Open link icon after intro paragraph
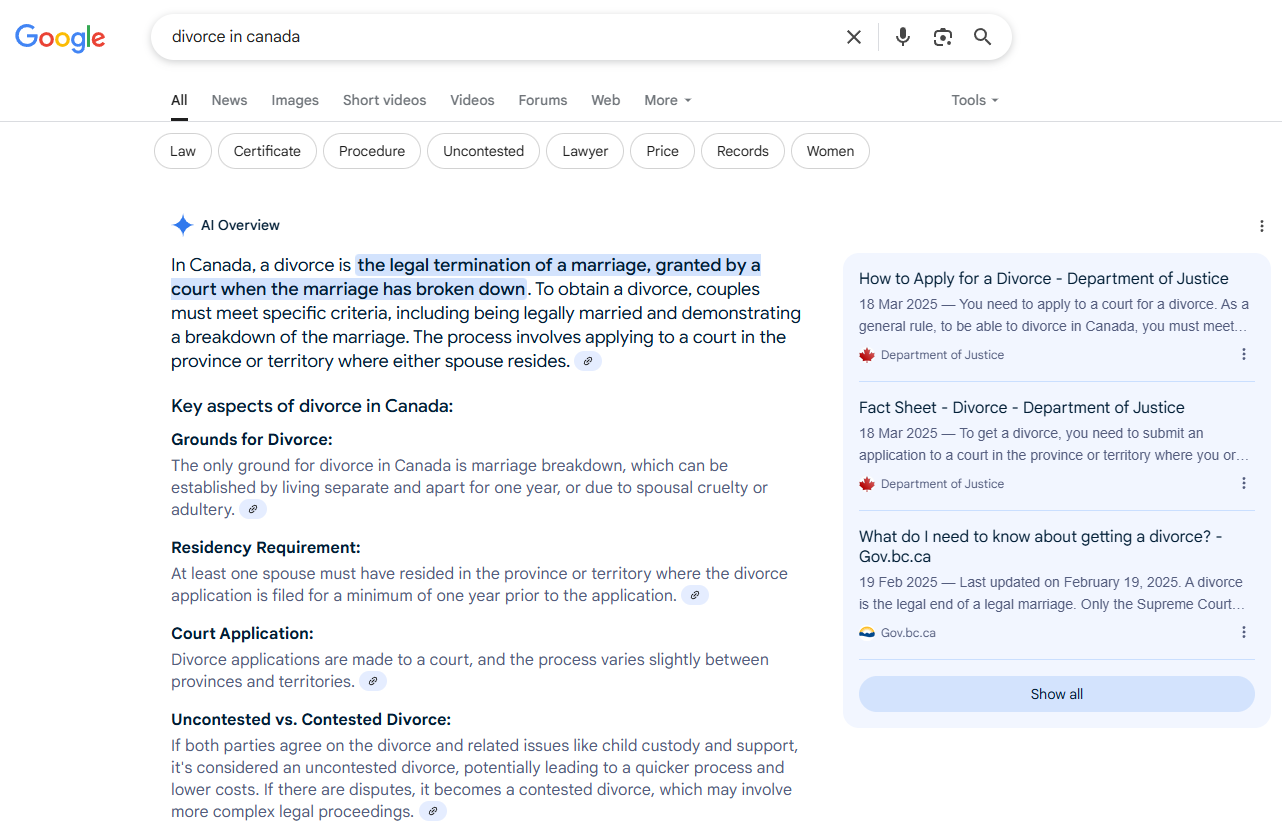The width and height of the screenshot is (1282, 826). pyautogui.click(x=588, y=361)
